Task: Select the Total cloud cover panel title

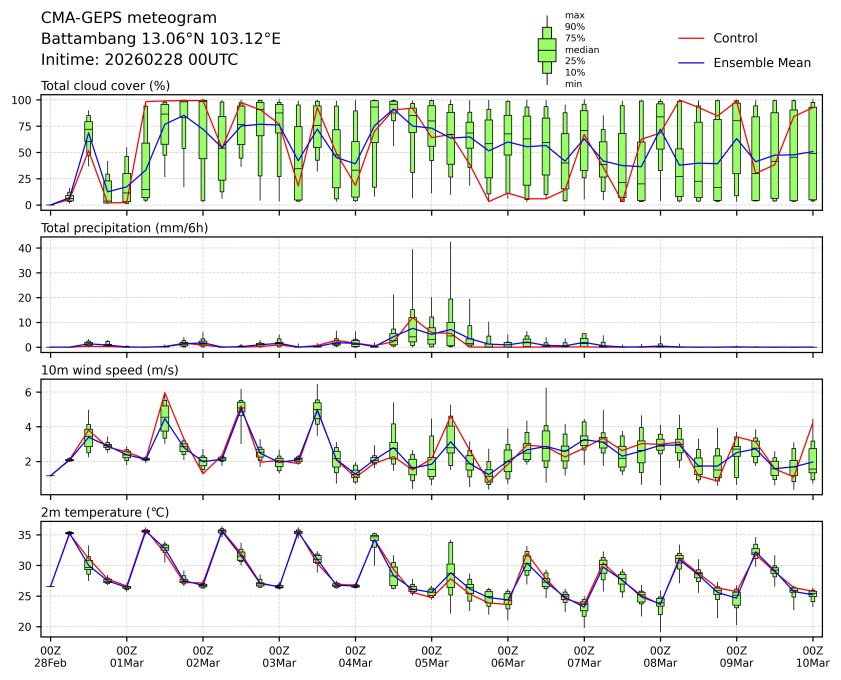Action: (x=105, y=86)
